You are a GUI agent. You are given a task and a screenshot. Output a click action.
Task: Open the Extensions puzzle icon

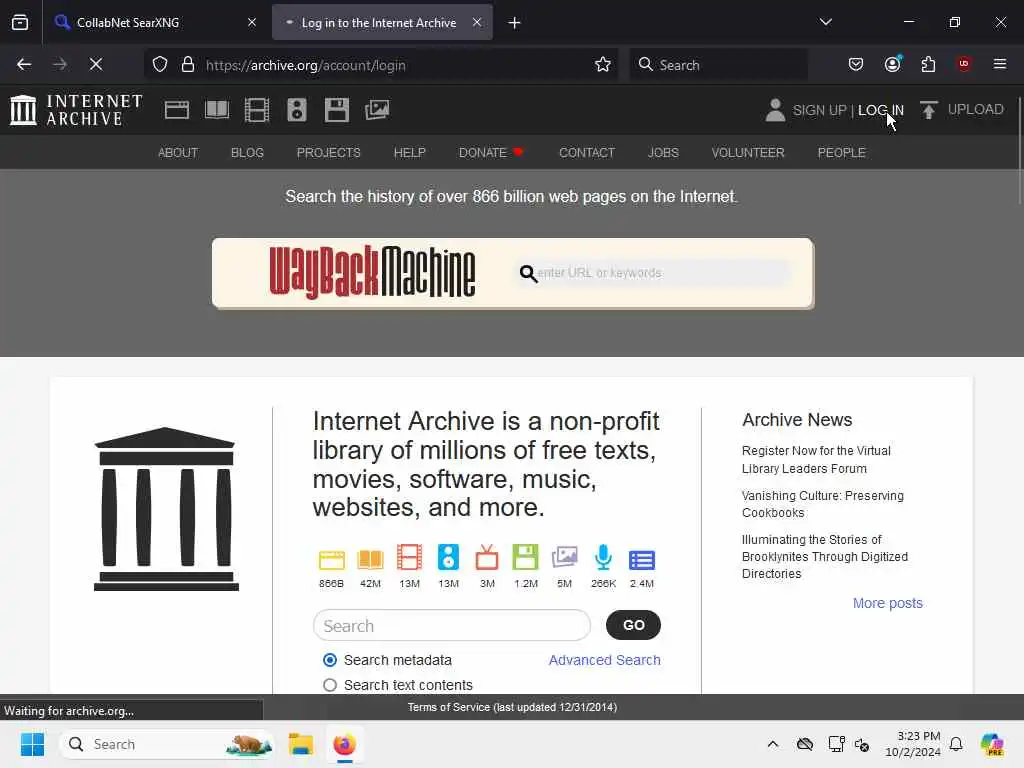point(928,64)
